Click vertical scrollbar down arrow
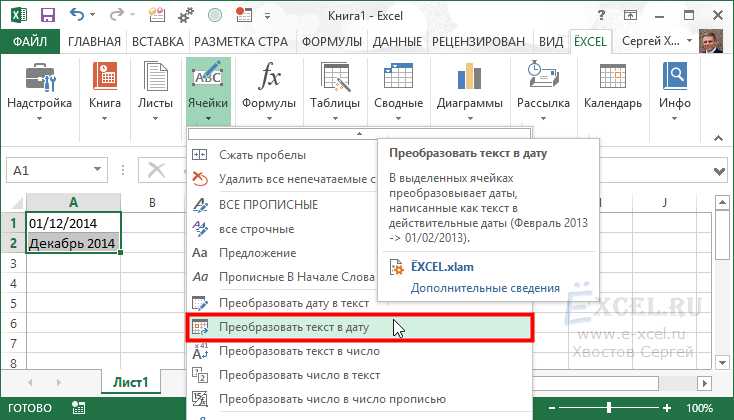Viewport: 734px width, 420px height. (722, 362)
